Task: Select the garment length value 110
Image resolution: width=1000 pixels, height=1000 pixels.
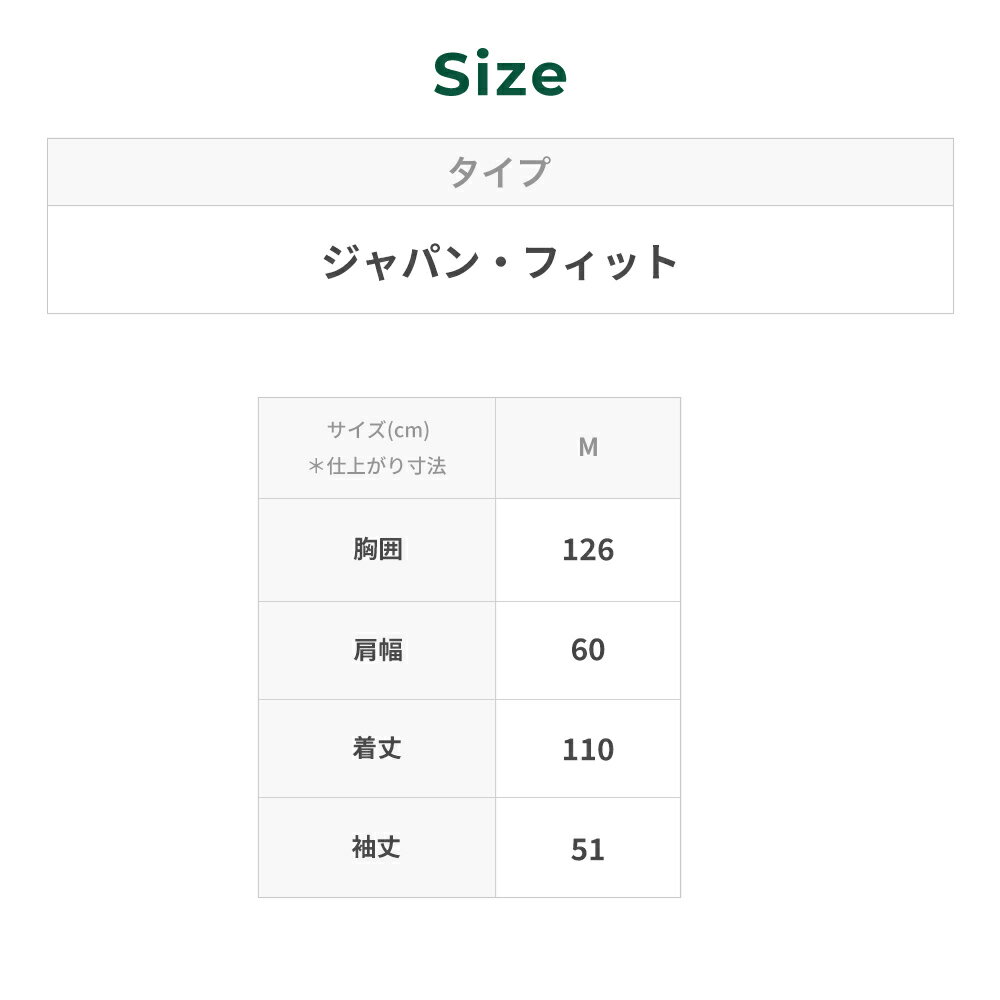Action: coord(588,750)
